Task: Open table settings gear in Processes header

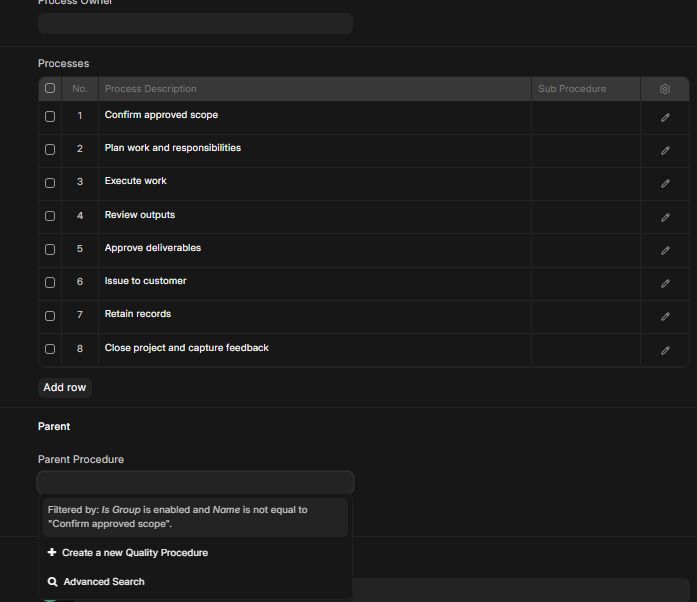Action: [x=665, y=89]
